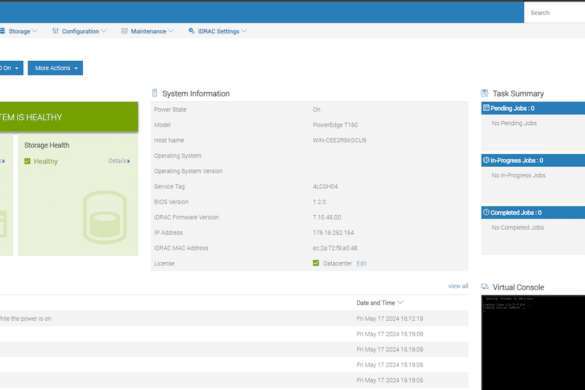This screenshot has width=585, height=390.
Task: Sort by Date and Time column chevron
Action: click(400, 302)
